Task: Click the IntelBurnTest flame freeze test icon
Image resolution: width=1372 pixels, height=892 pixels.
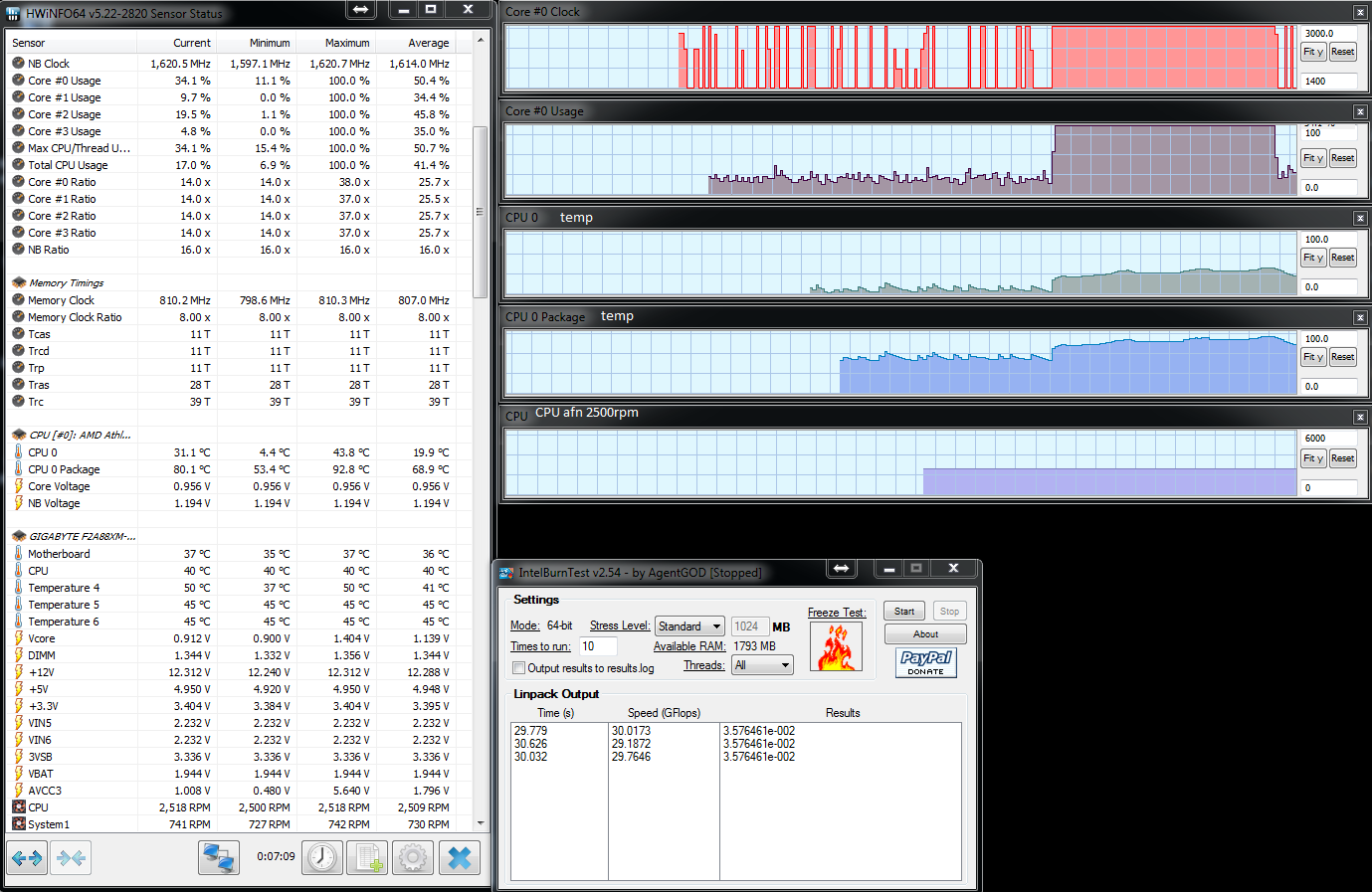Action: tap(836, 646)
